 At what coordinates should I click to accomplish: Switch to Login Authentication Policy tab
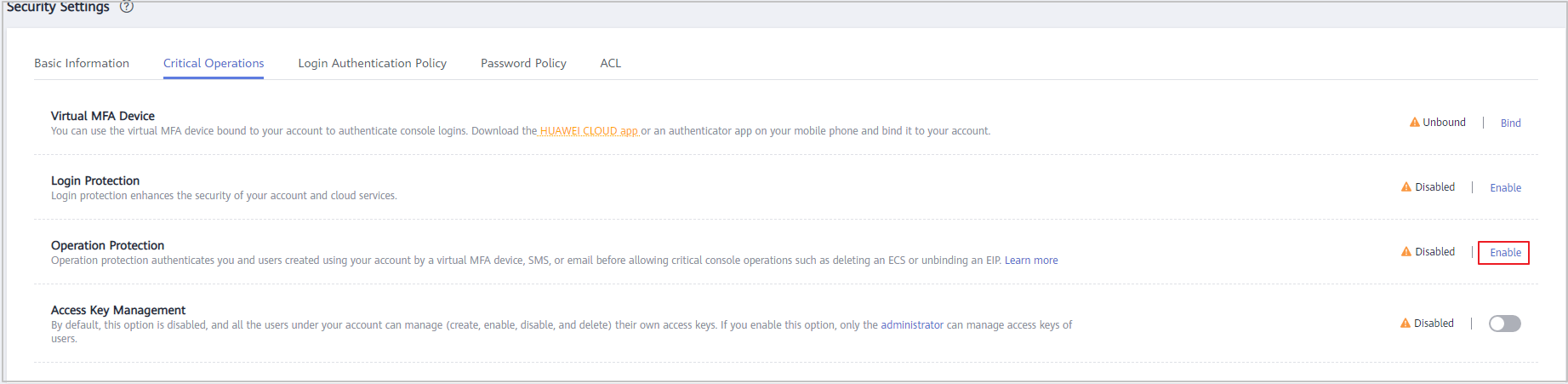click(x=373, y=63)
